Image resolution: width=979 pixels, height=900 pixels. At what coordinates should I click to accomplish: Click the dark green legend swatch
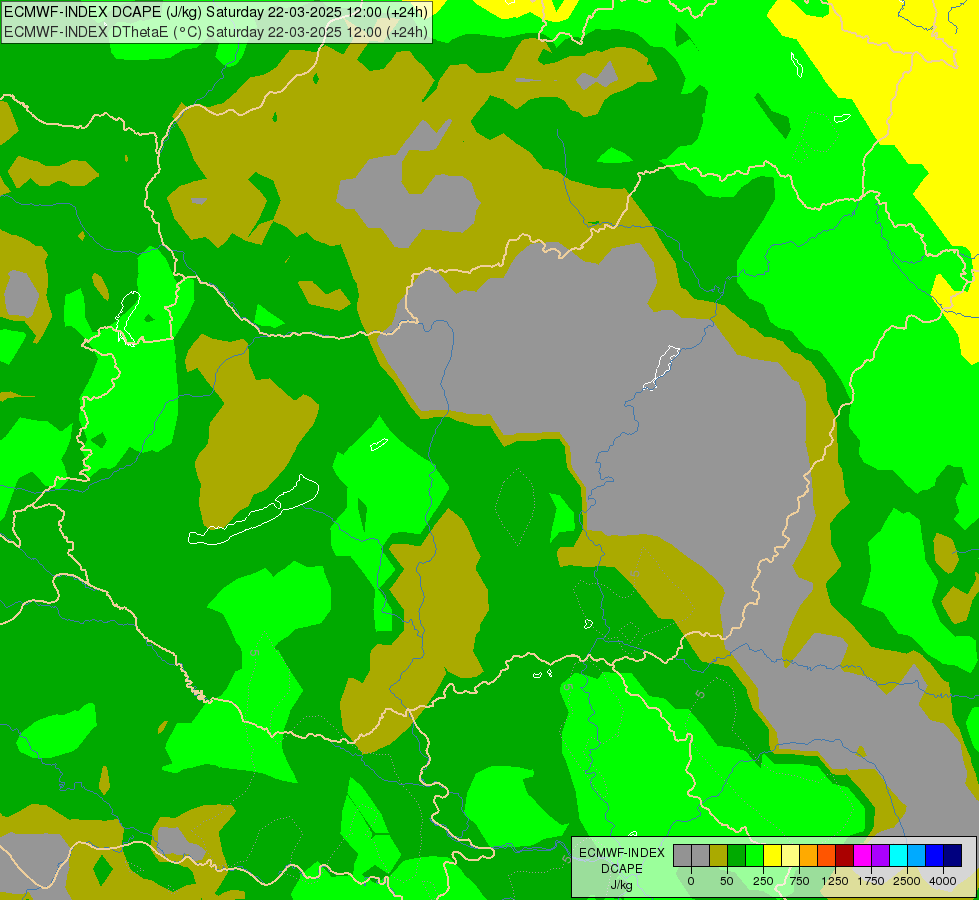(x=736, y=856)
